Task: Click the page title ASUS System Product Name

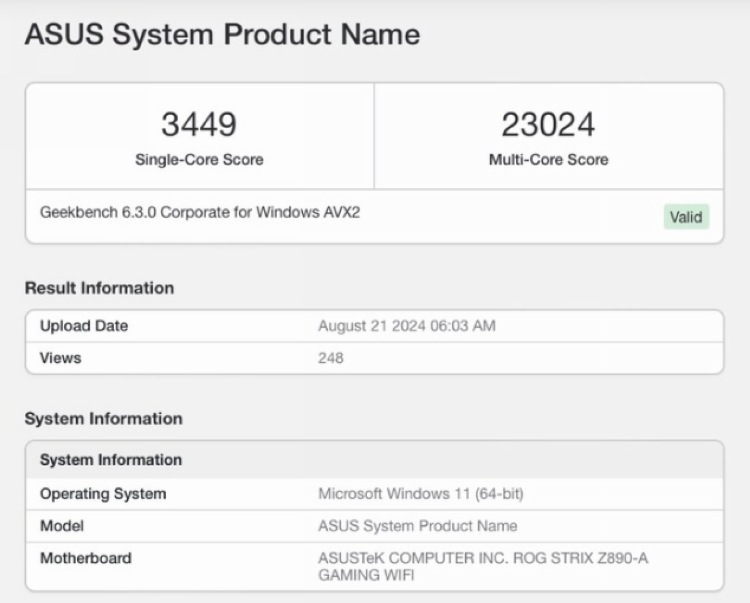Action: [222, 35]
